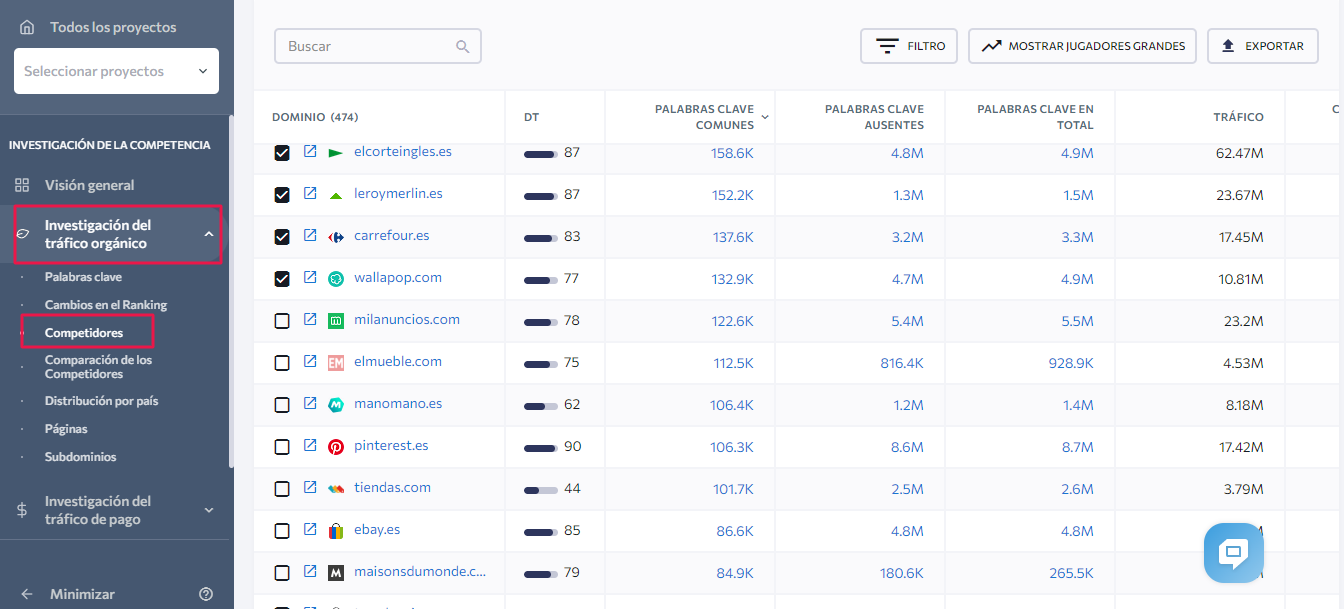Image resolution: width=1344 pixels, height=609 pixels.
Task: Click Mostrar jugadores grandes button
Action: (x=1082, y=46)
